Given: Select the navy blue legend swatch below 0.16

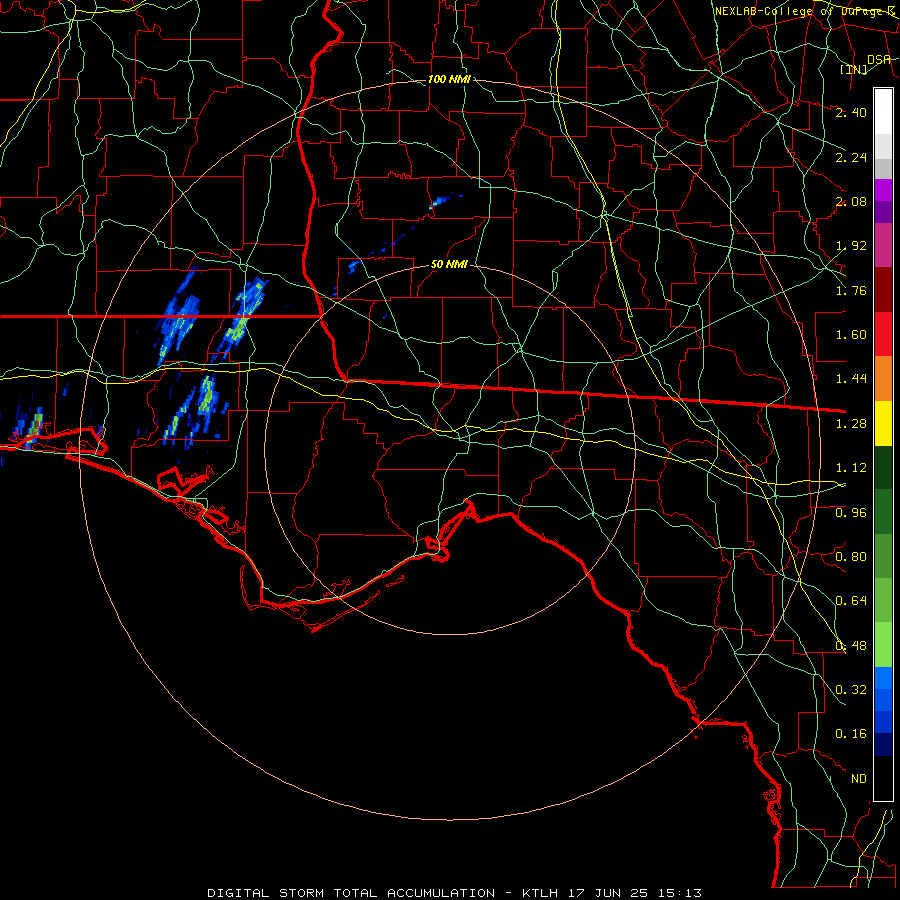Looking at the screenshot, I should [x=883, y=745].
